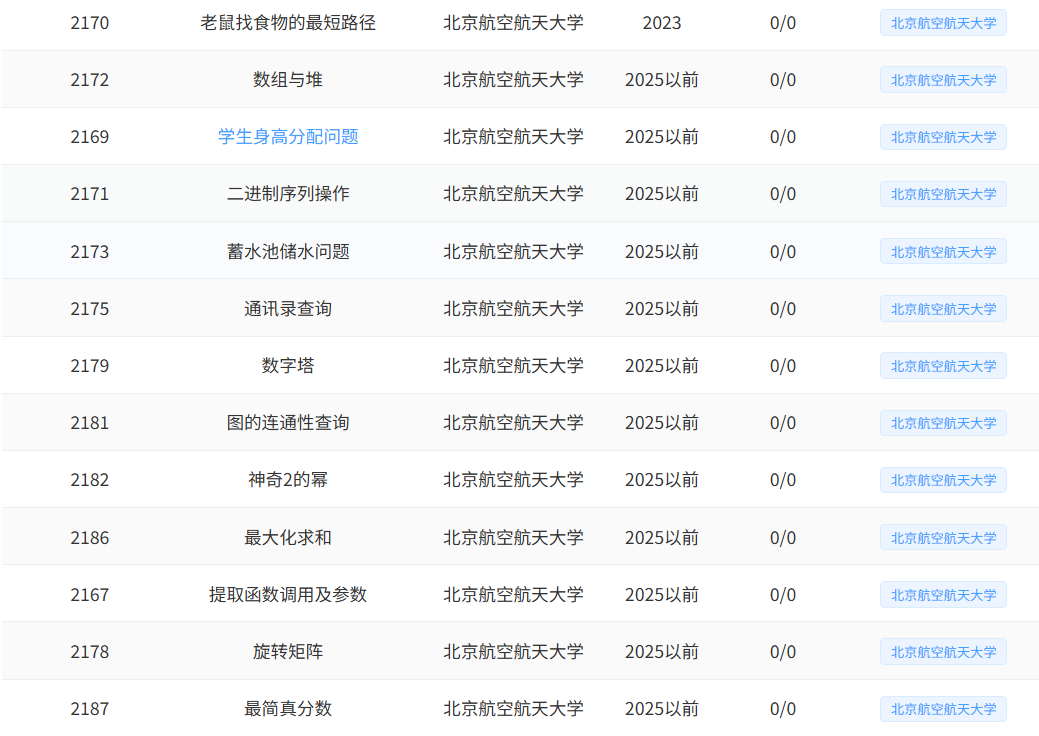Select problem ID 2173
The width and height of the screenshot is (1039, 736).
coord(89,252)
